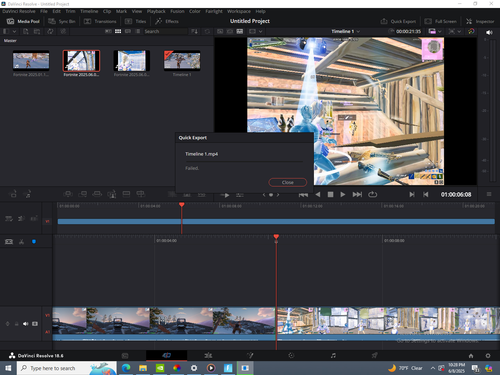Click the blue clip bar in upper timeline
The height and width of the screenshot is (375, 500).
[x=276, y=222]
